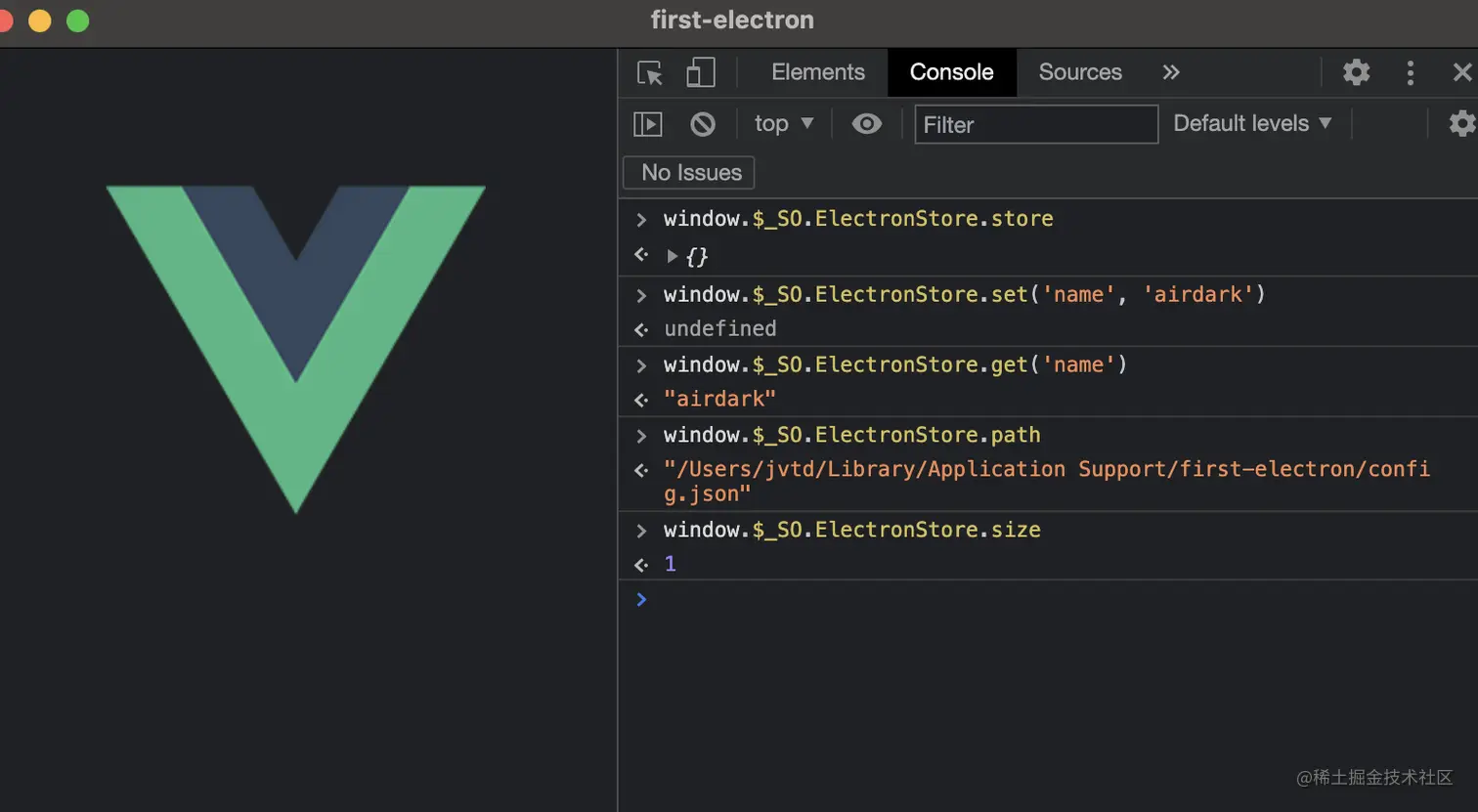This screenshot has width=1478, height=812.
Task: Switch to the Elements tab
Action: pos(818,72)
